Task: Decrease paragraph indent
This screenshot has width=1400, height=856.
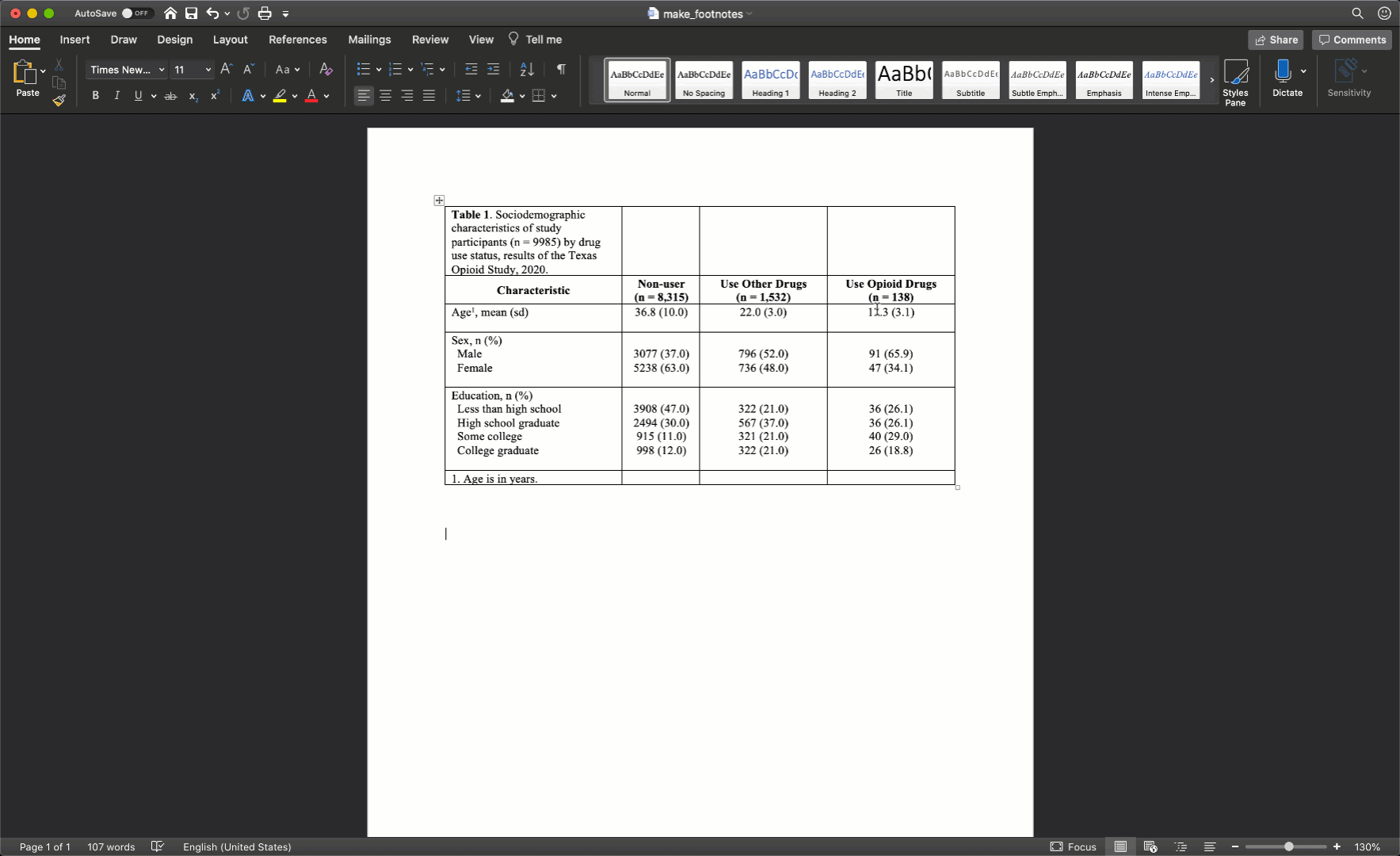Action: click(471, 69)
